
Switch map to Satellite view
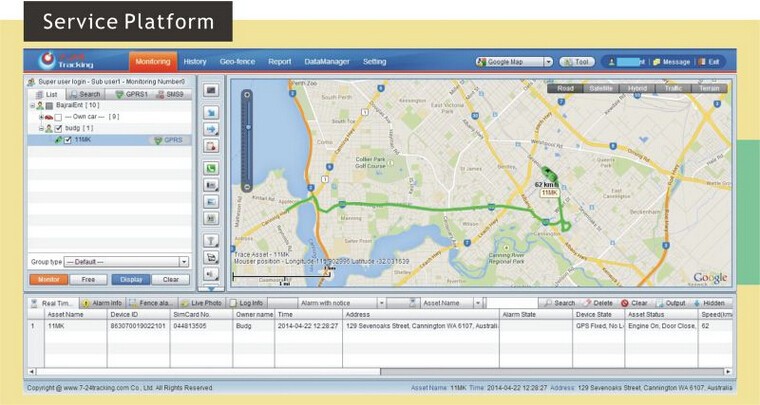tap(601, 88)
